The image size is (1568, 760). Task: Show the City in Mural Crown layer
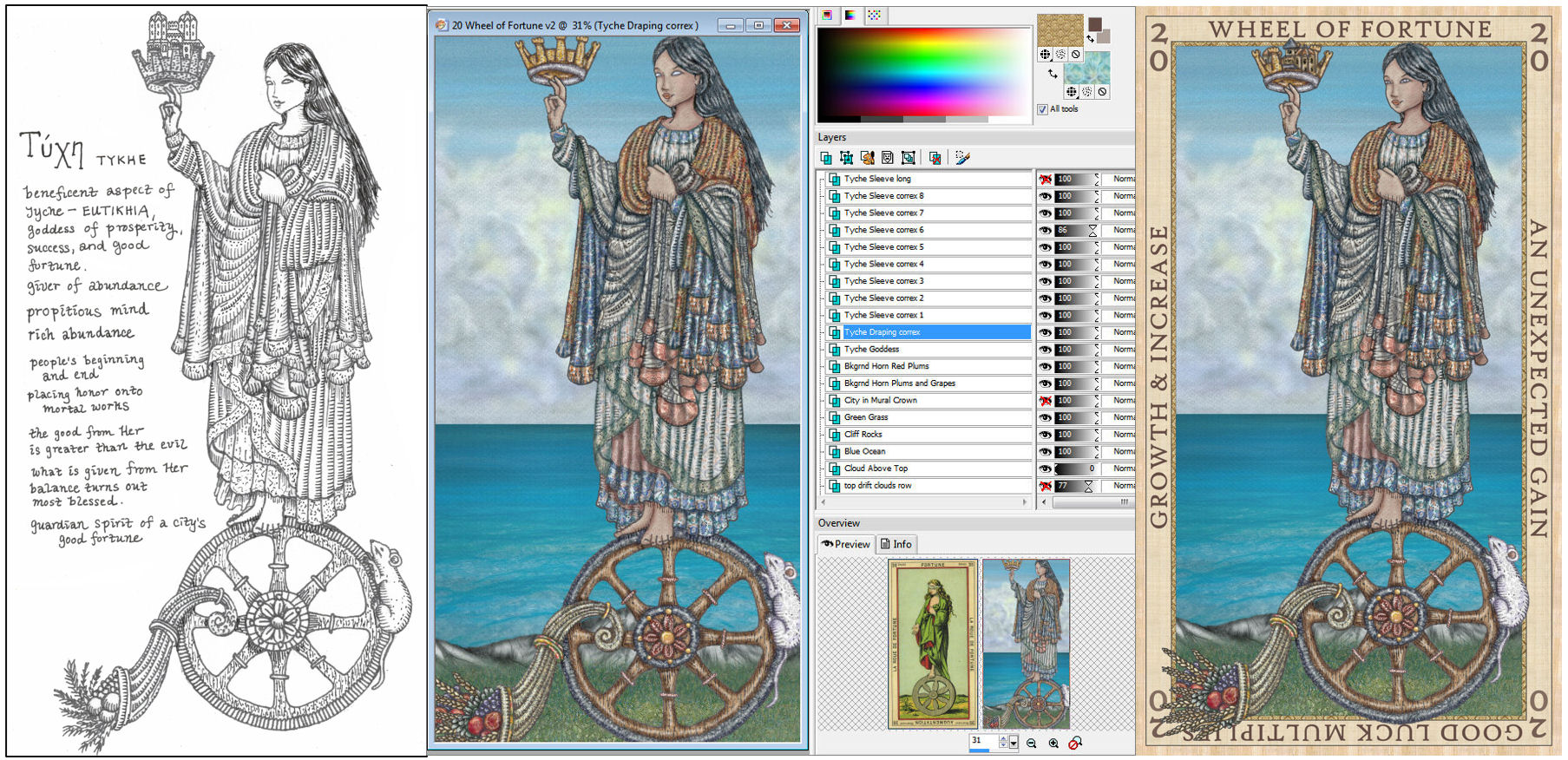click(x=1045, y=401)
